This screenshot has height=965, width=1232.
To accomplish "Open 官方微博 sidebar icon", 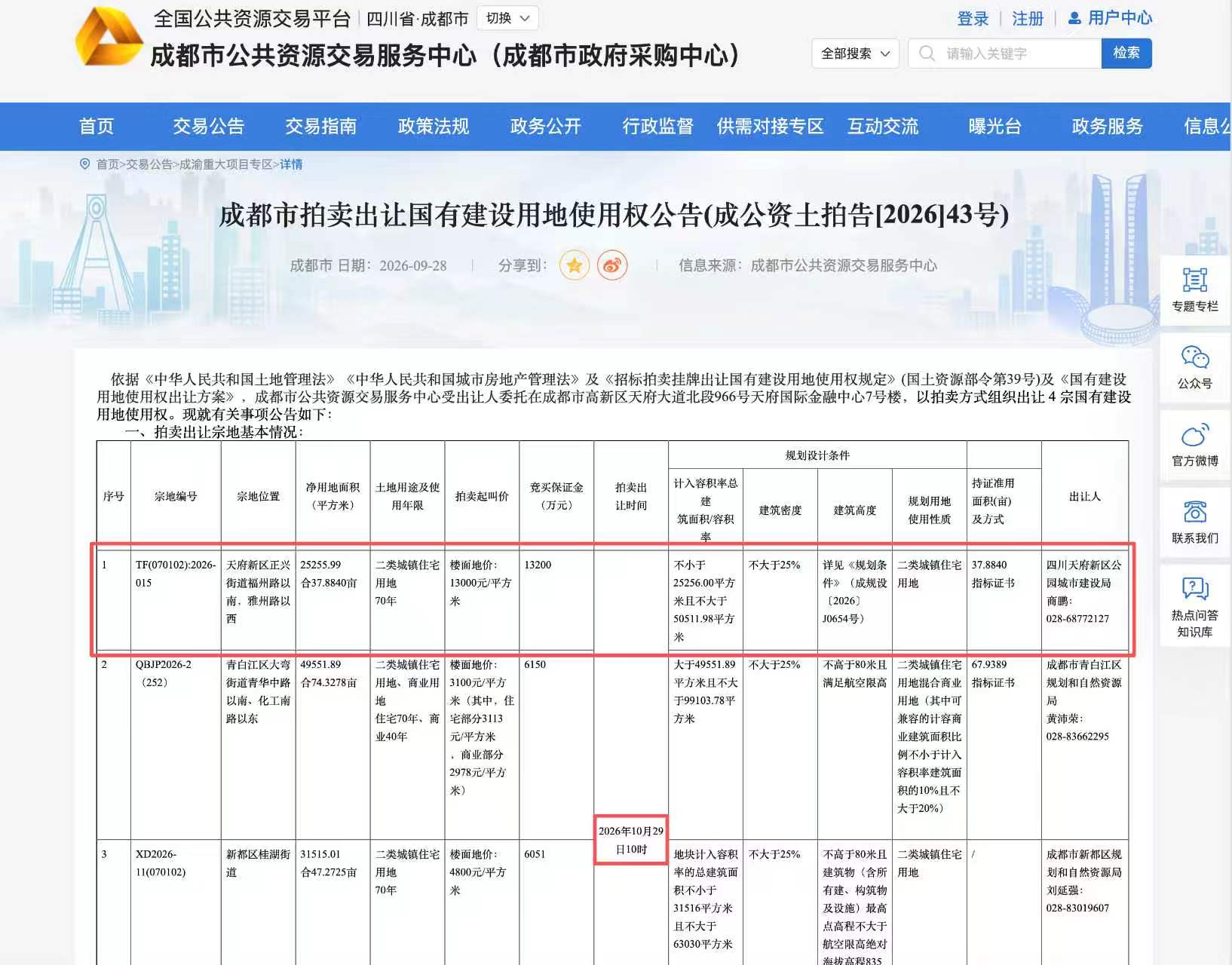I will click(x=1195, y=435).
